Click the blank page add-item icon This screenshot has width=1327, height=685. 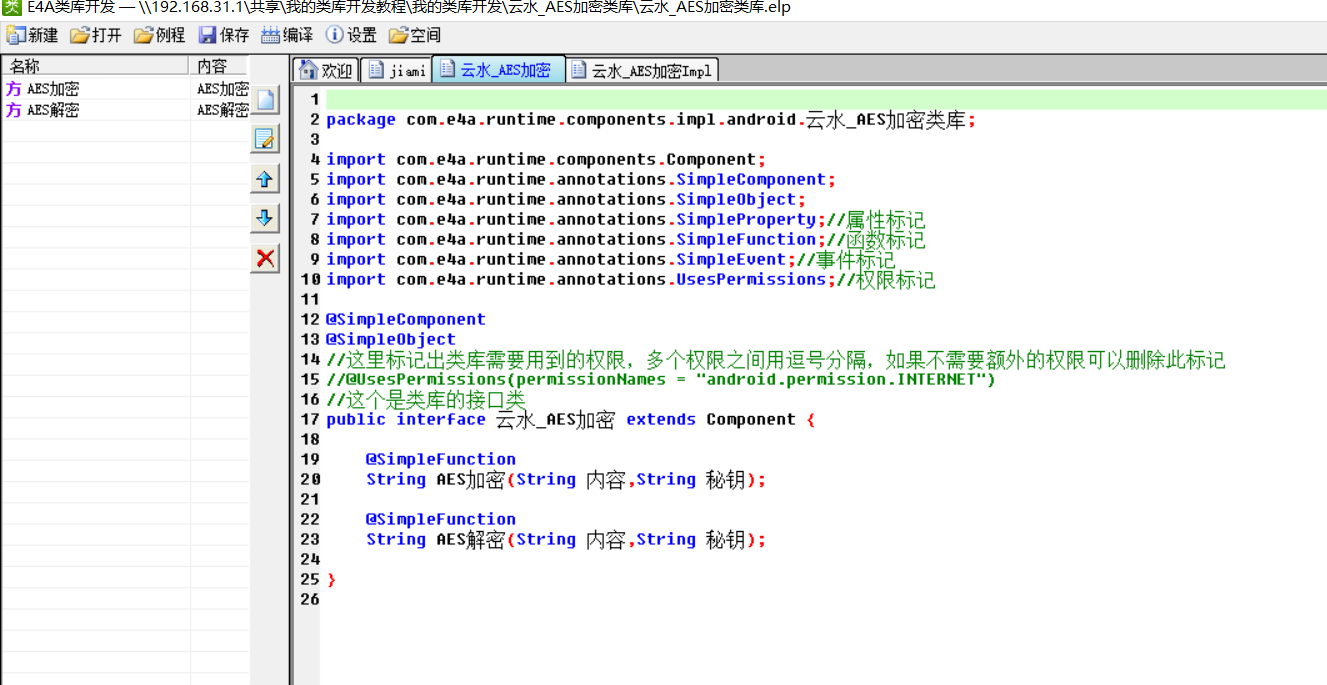[265, 100]
